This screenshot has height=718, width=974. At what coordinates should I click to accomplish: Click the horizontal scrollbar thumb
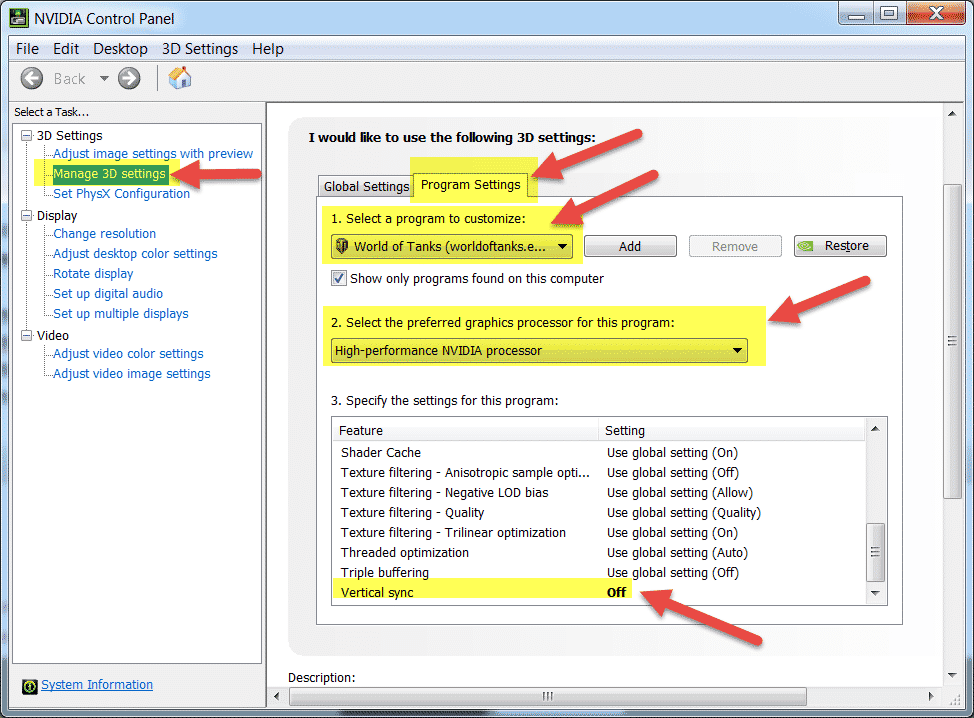pyautogui.click(x=547, y=696)
